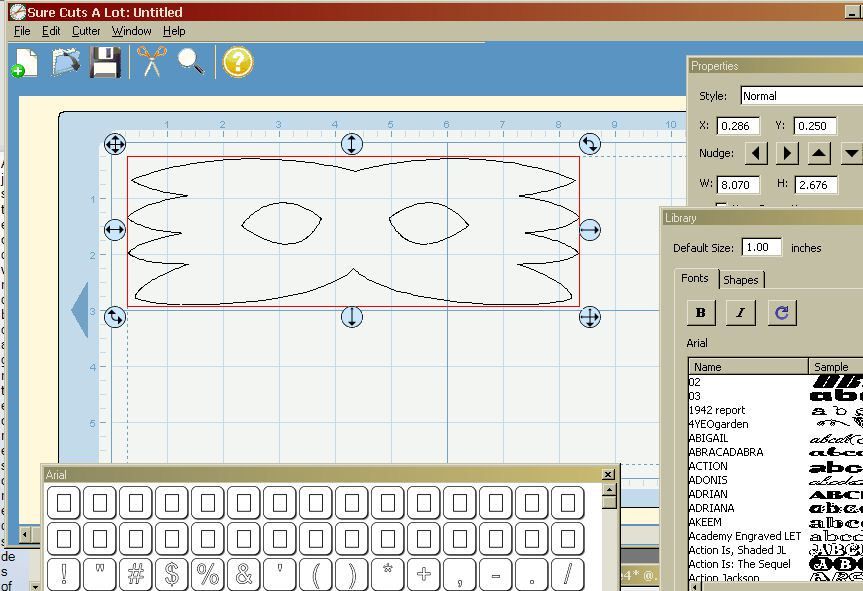Insert the ampersand character key
863x591 pixels.
pos(244,574)
